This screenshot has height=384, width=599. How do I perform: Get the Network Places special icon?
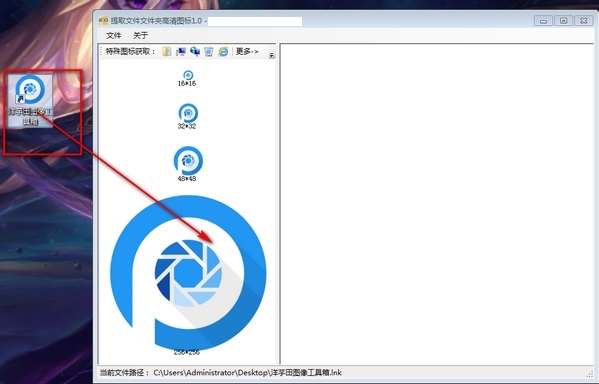[x=195, y=52]
